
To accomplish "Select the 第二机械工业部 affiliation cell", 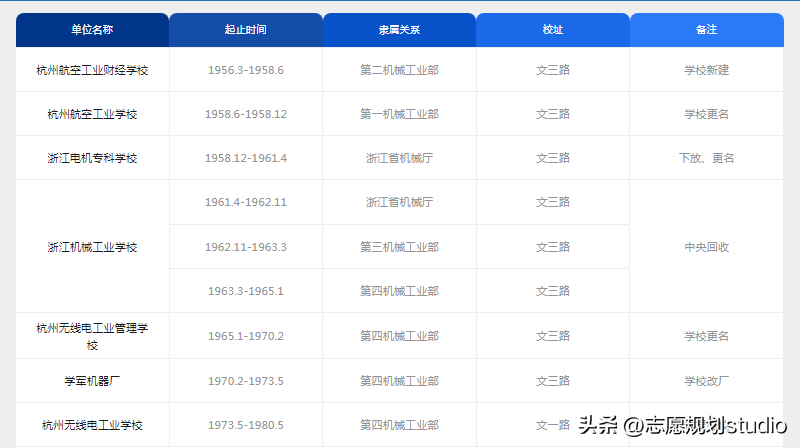I will [399, 70].
